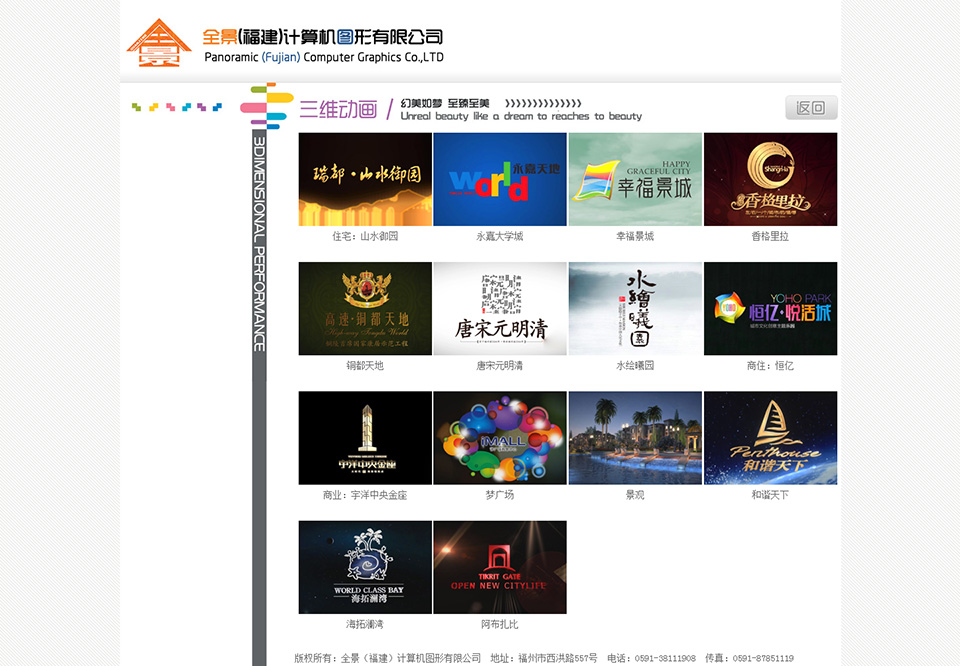
Task: Click the golden Shangri-la 香格里拉 logo thumbnail
Action: 770,178
